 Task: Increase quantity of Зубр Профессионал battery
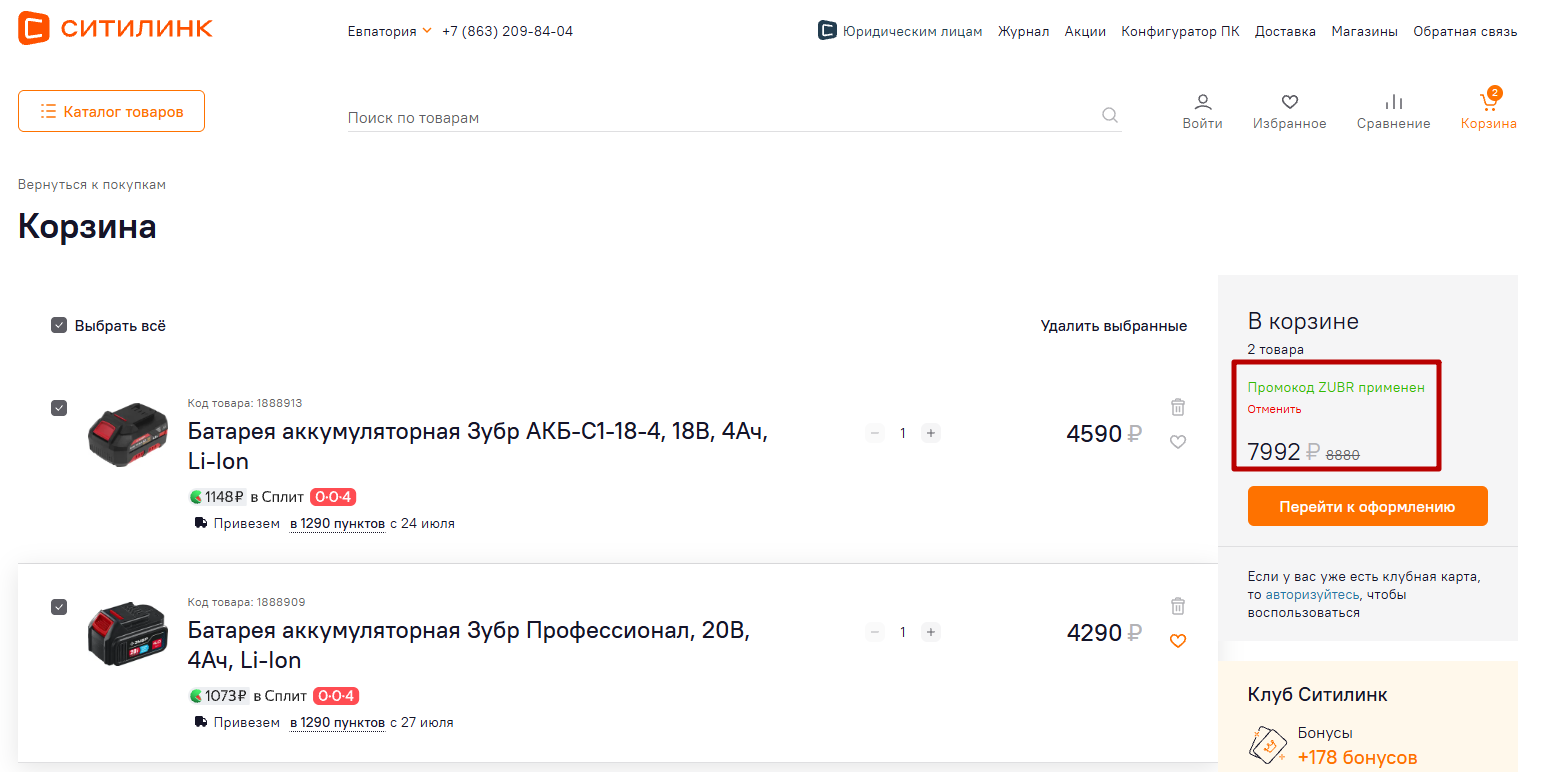click(930, 632)
